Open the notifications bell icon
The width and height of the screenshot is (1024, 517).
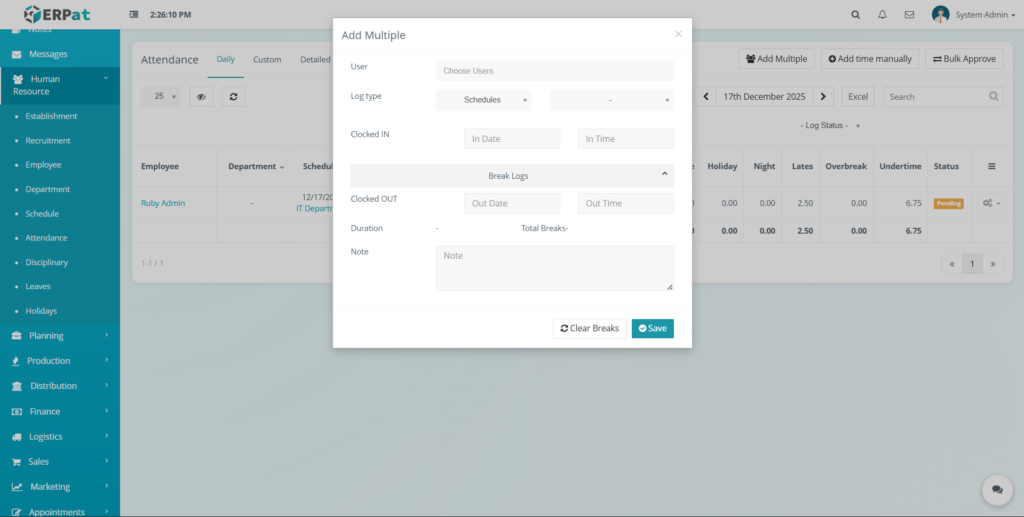(x=882, y=14)
